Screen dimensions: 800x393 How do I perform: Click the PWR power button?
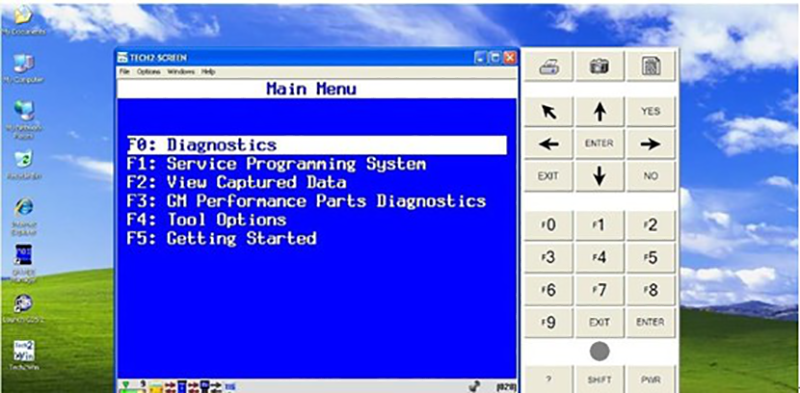tap(651, 380)
